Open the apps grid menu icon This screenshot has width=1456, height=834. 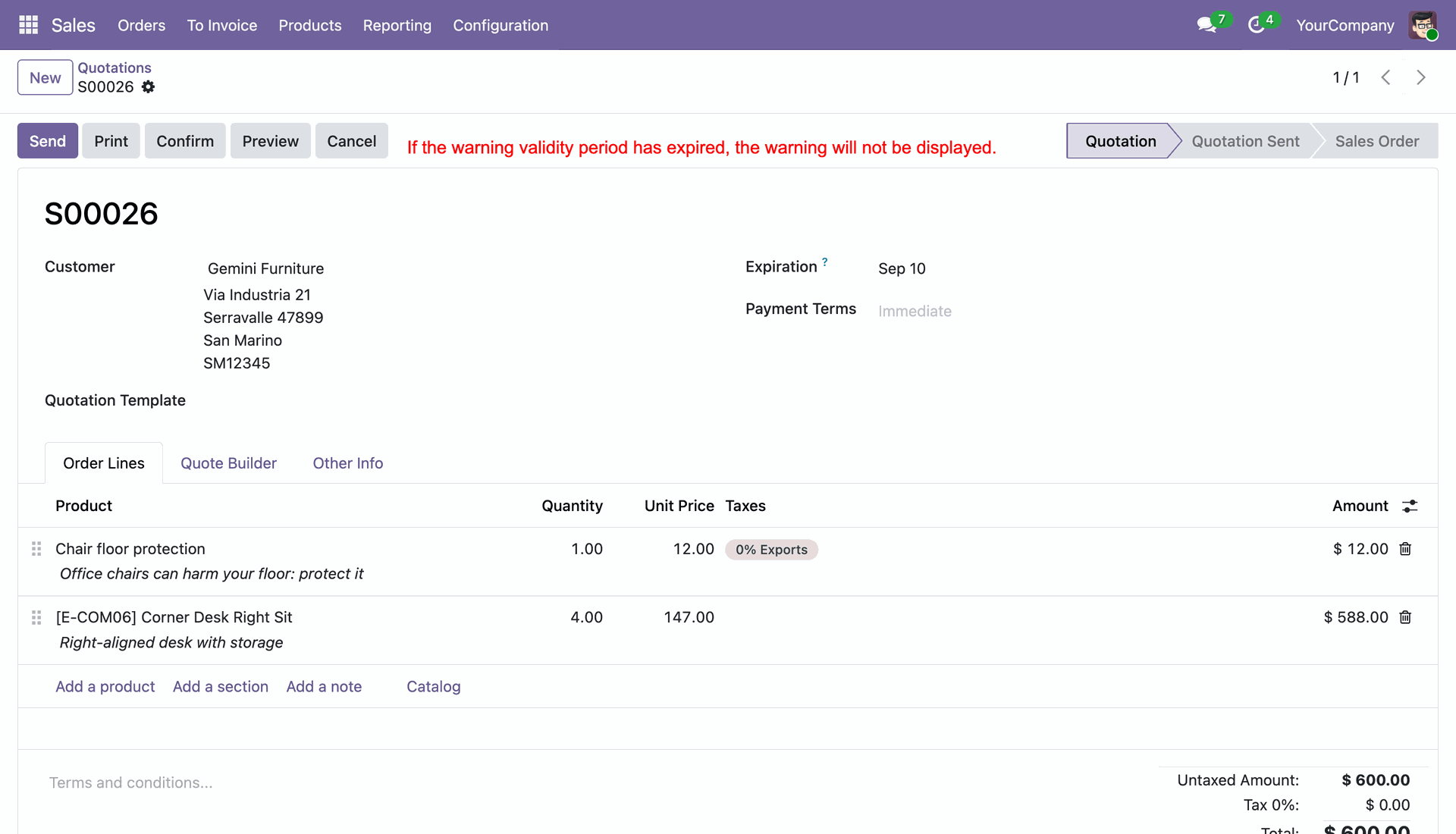point(28,25)
